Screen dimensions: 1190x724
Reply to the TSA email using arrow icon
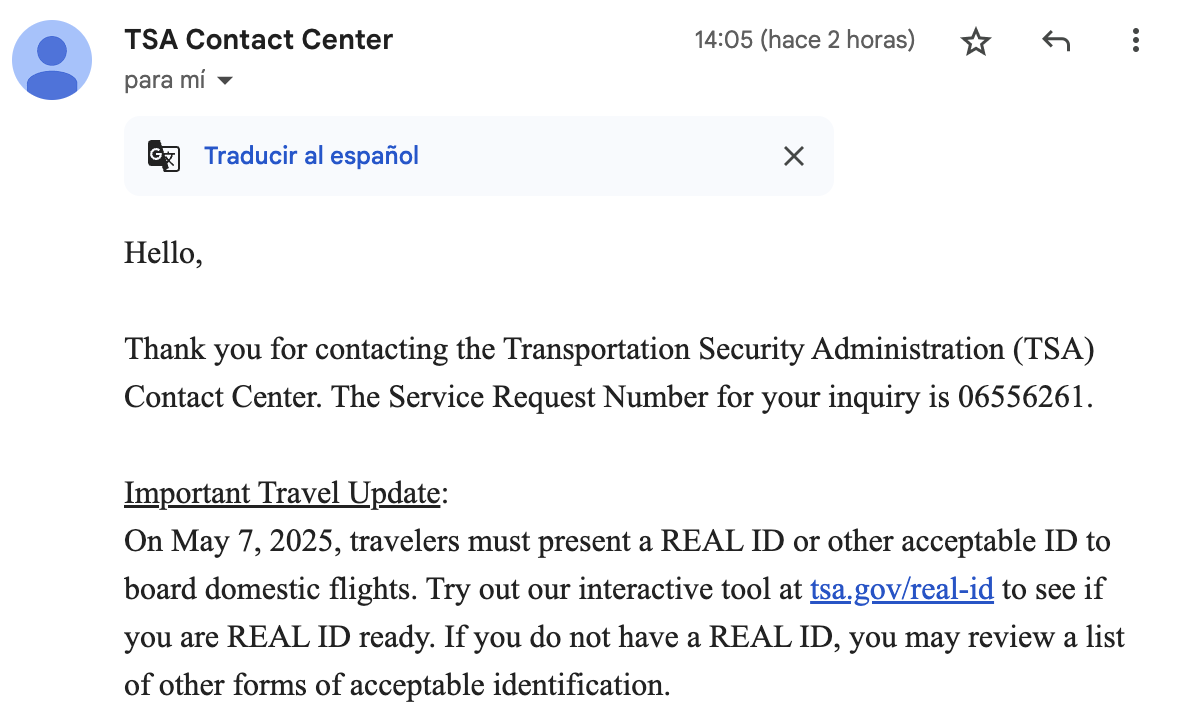[1056, 40]
